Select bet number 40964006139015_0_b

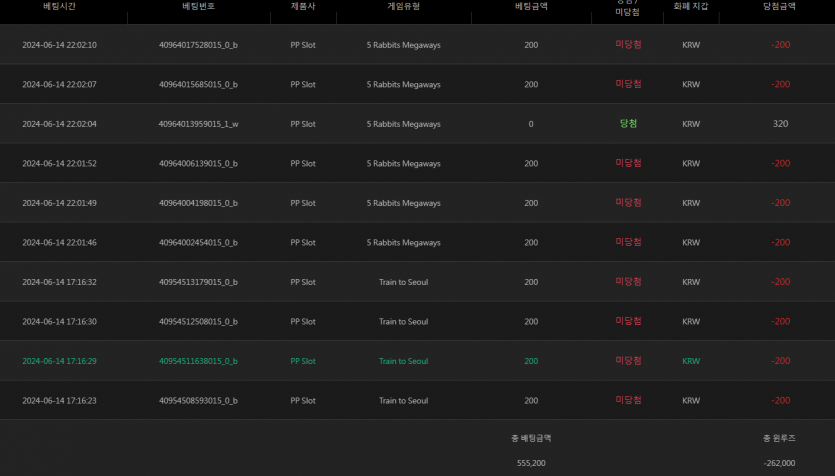pos(198,164)
